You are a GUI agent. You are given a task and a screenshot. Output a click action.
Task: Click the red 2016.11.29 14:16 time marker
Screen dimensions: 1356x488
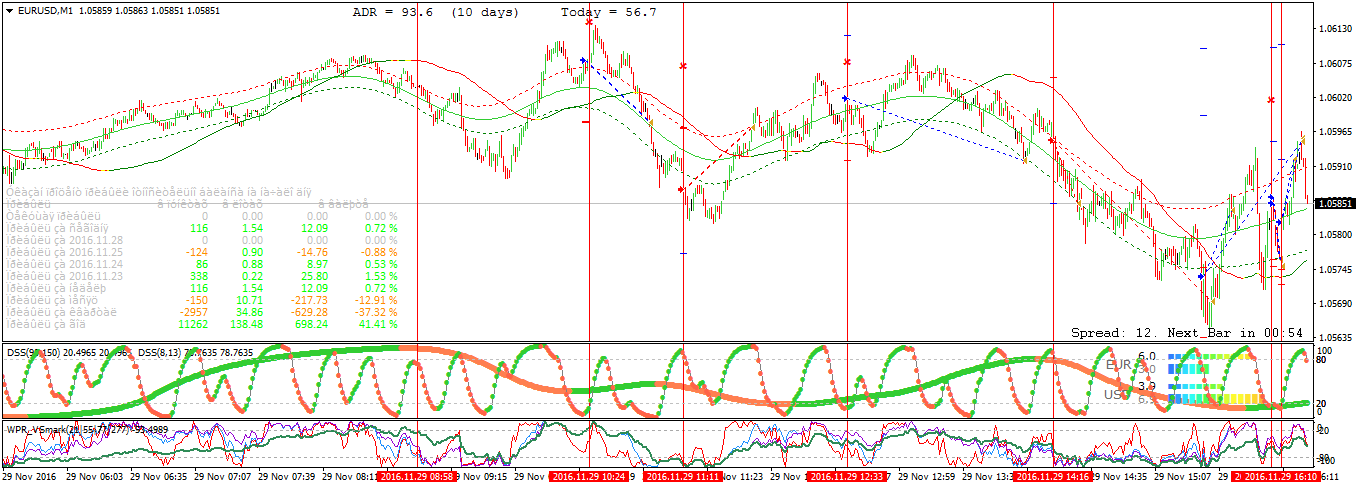pos(1053,478)
